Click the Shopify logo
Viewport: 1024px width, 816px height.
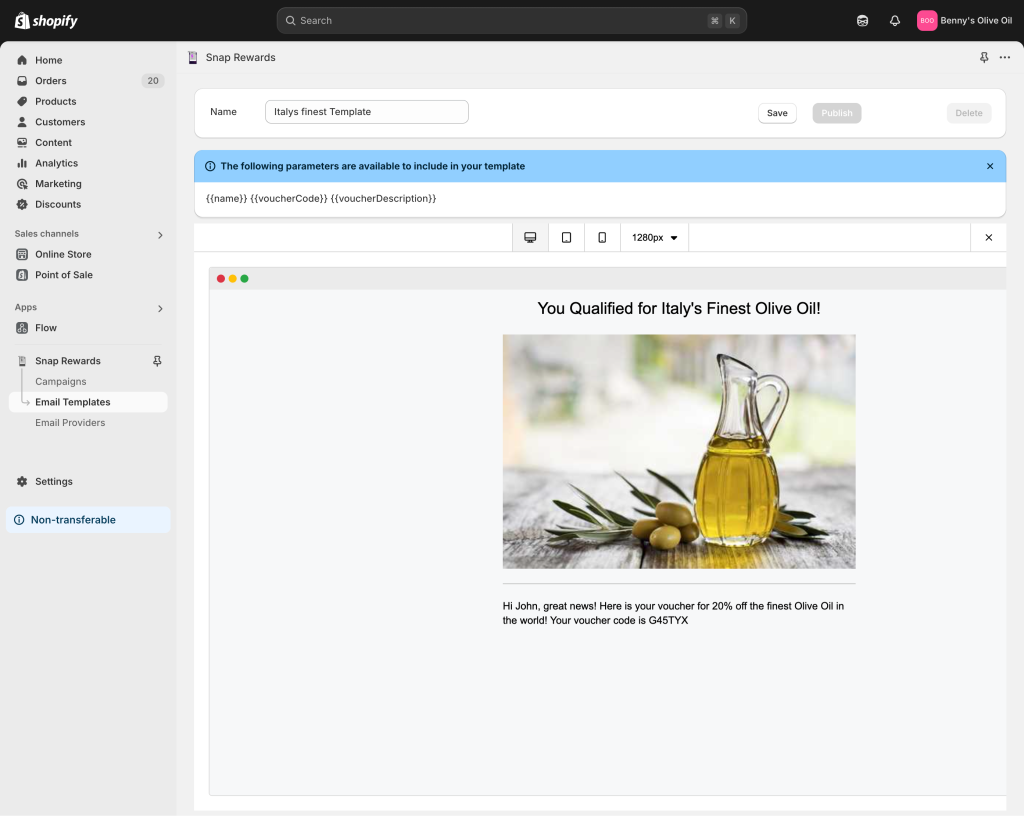tap(46, 21)
